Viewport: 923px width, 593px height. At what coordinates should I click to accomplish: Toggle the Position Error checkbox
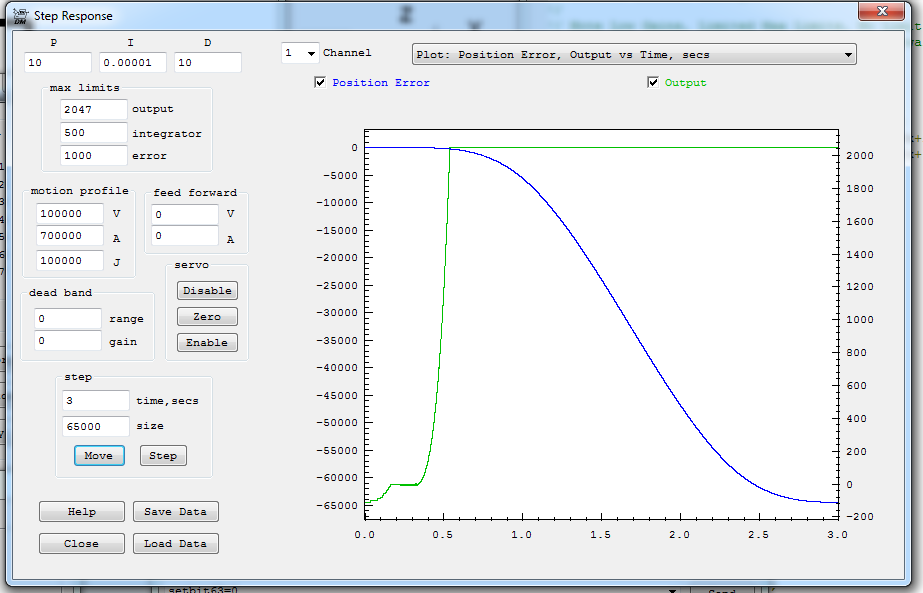(320, 83)
